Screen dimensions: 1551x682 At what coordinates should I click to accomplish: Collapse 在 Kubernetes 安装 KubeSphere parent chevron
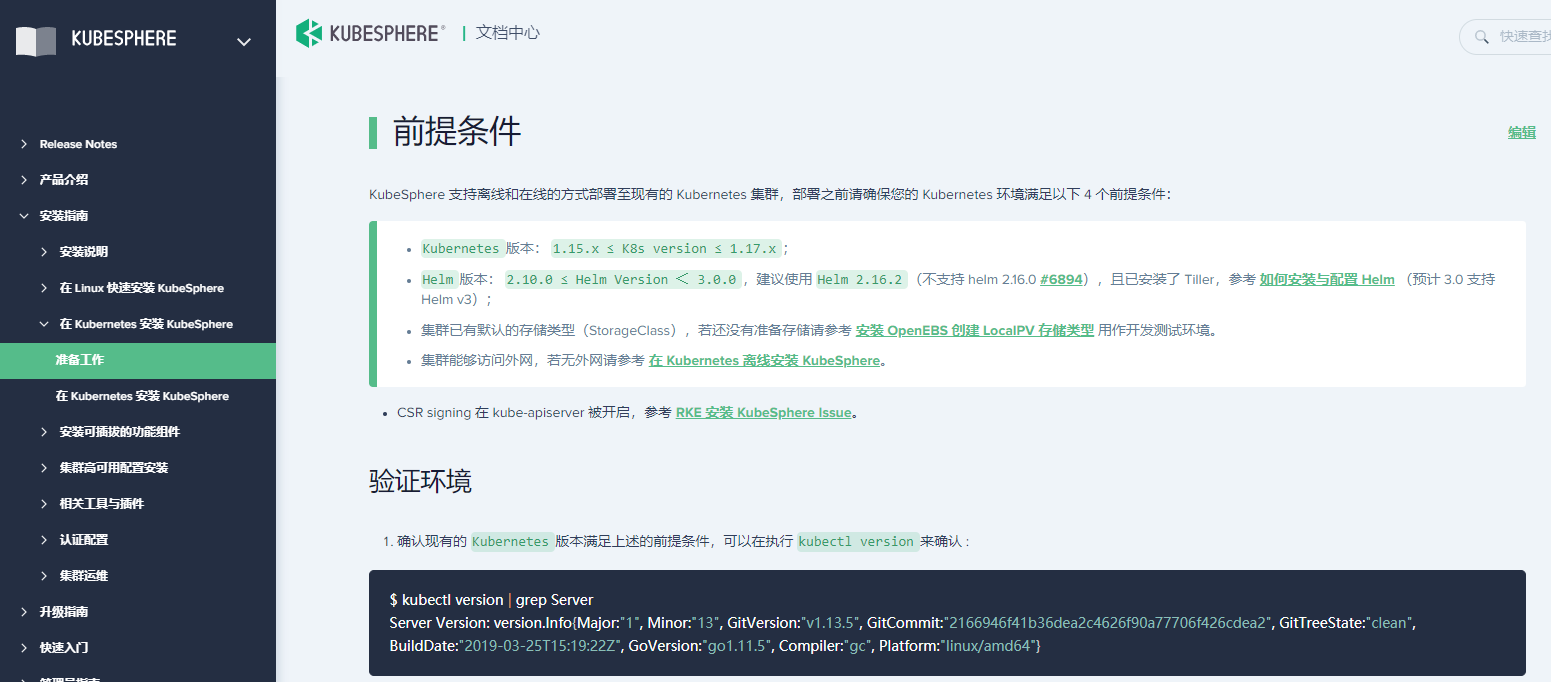pyautogui.click(x=43, y=324)
